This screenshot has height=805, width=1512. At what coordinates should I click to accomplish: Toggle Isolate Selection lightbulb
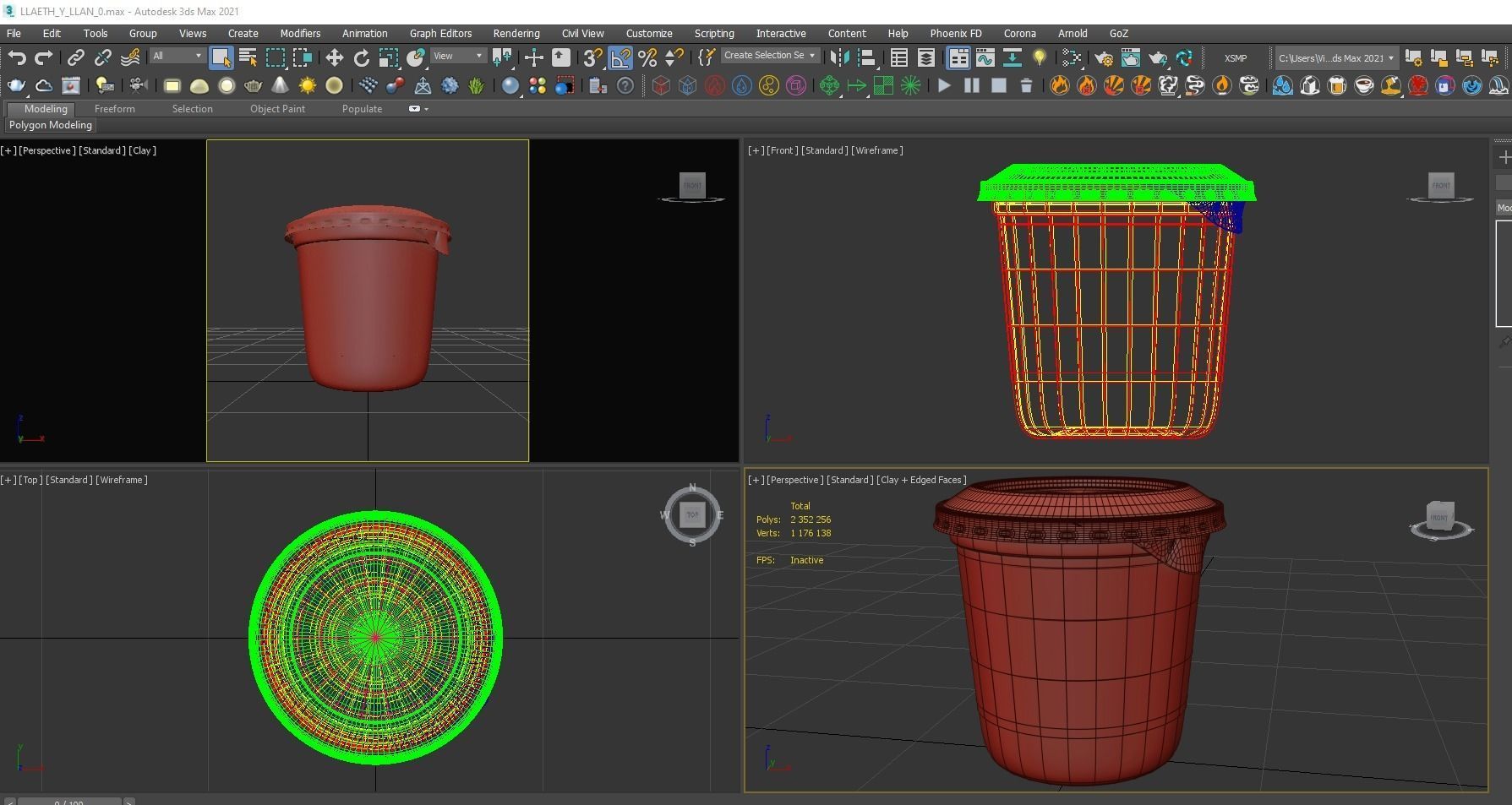[1040, 57]
